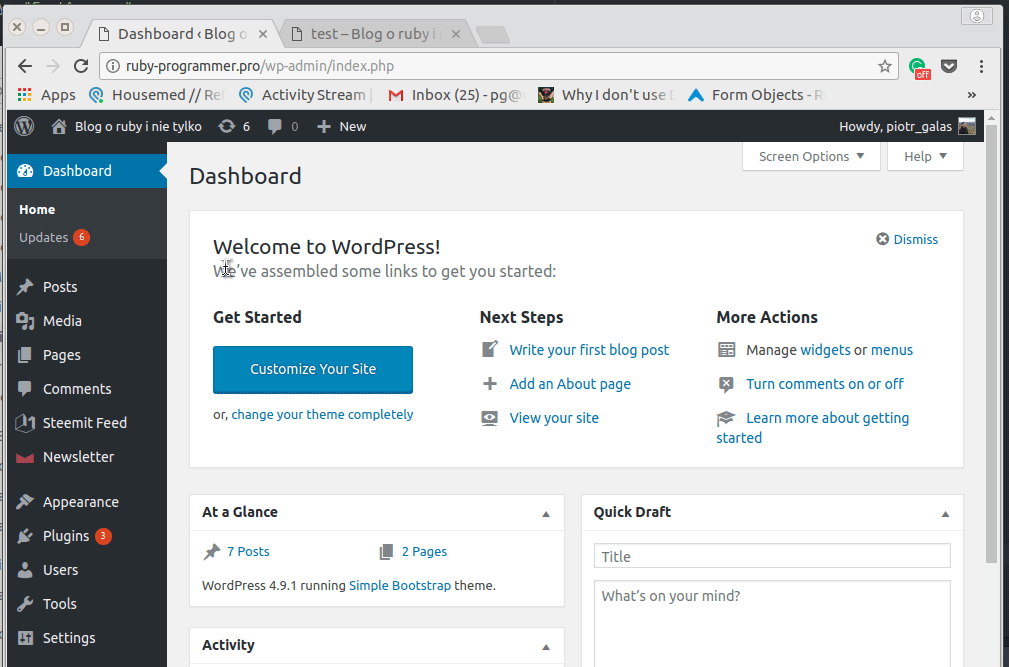The image size is (1009, 667).
Task: Show more bookmarks with the chevron
Action: tap(972, 95)
